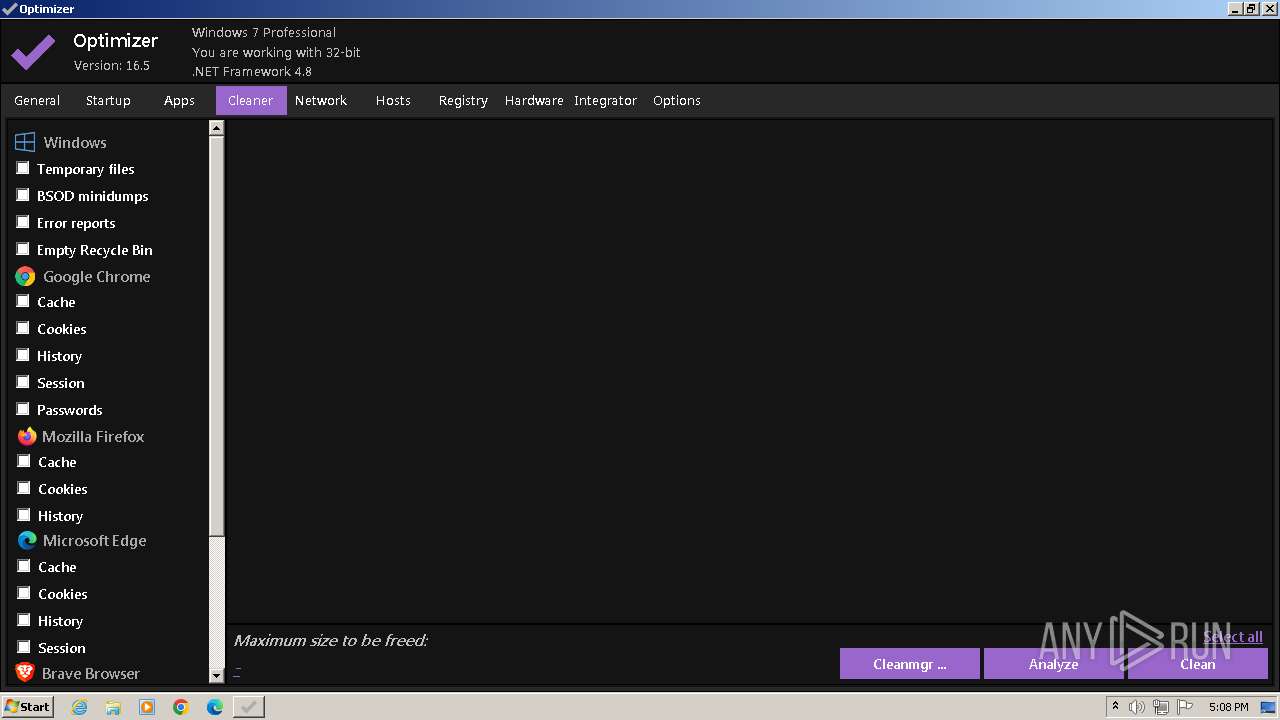Select the Cleaner tab

tap(251, 100)
